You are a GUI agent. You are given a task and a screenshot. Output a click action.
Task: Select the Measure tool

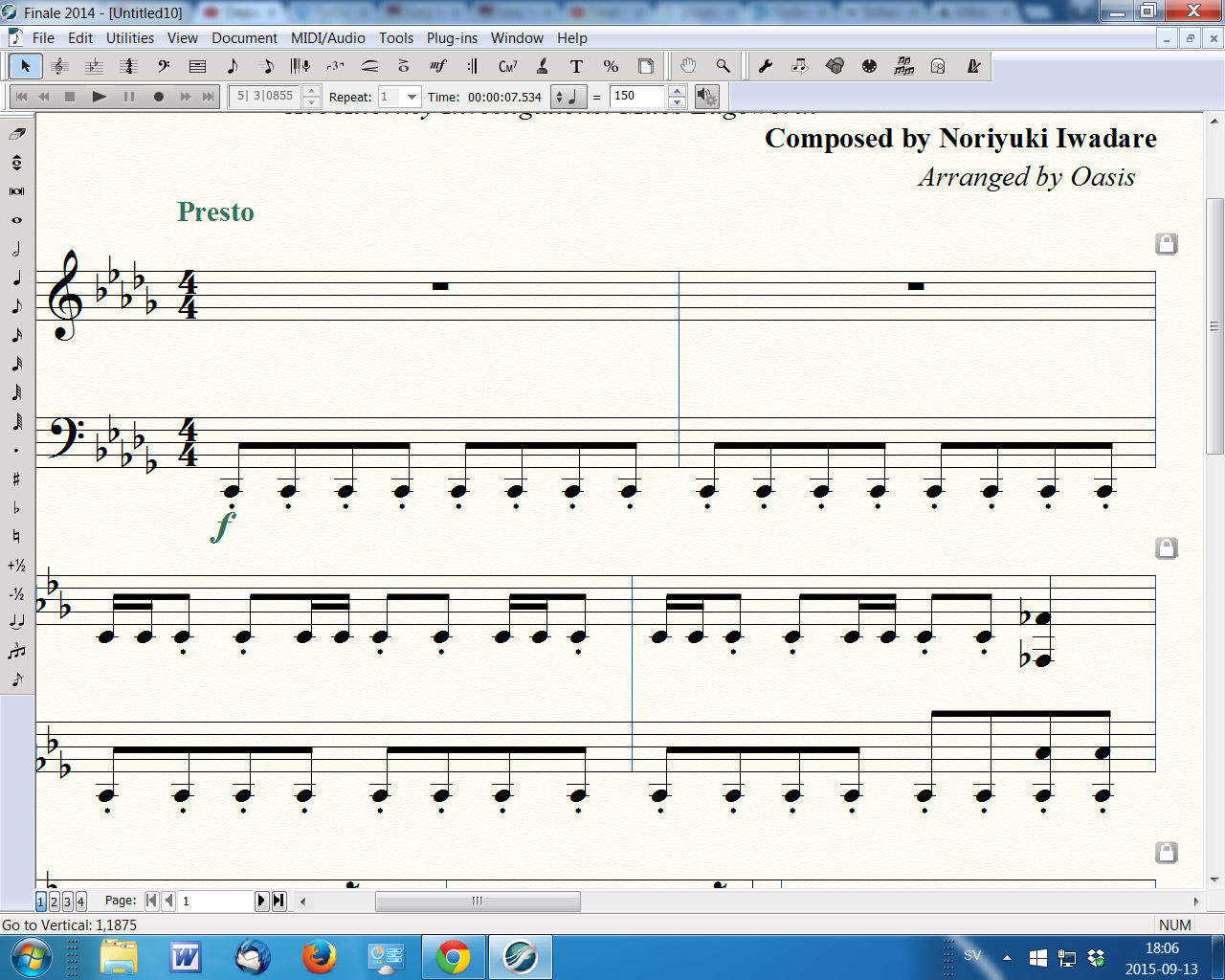tap(197, 66)
